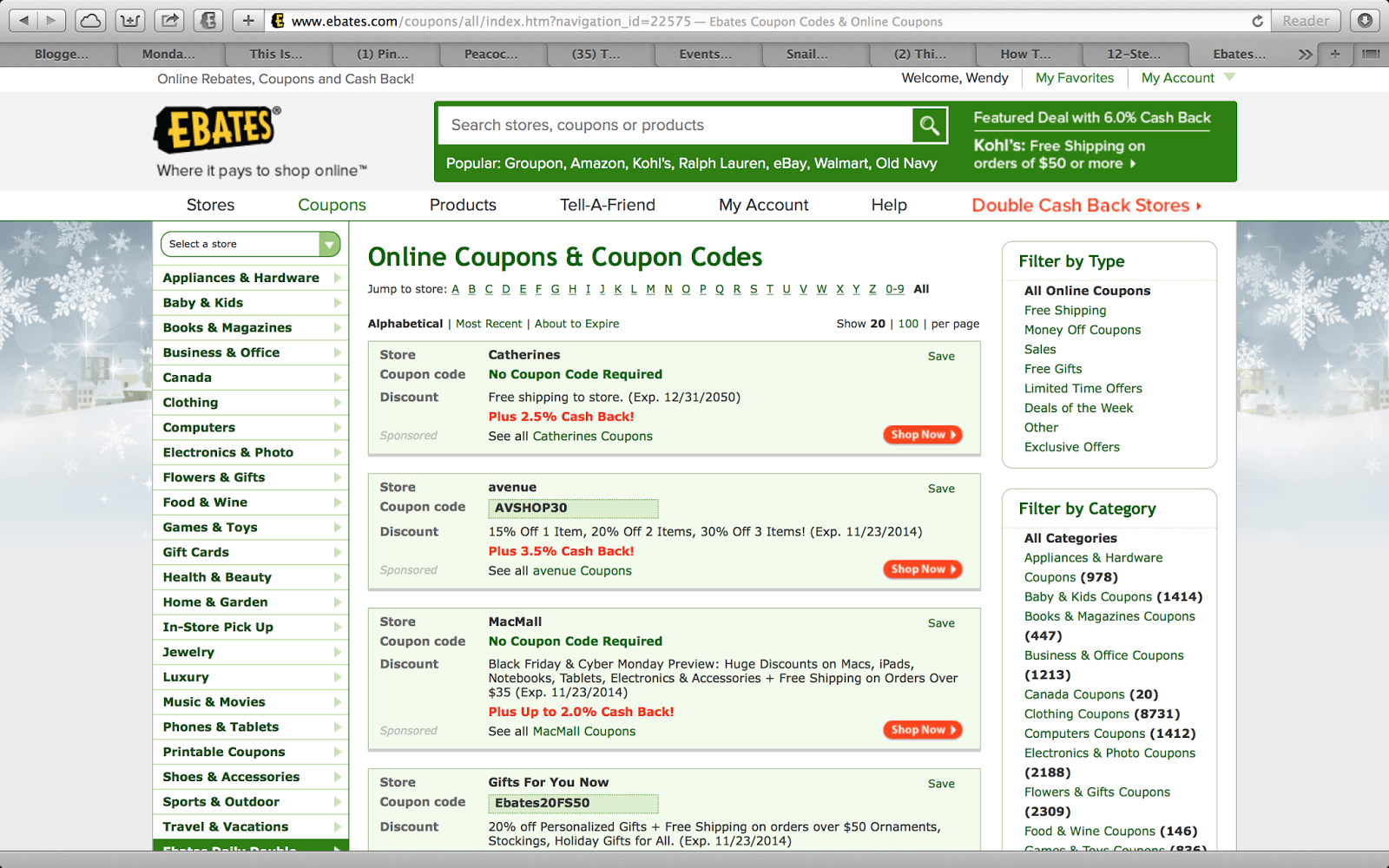Open Stores in the main navigation

(x=210, y=205)
